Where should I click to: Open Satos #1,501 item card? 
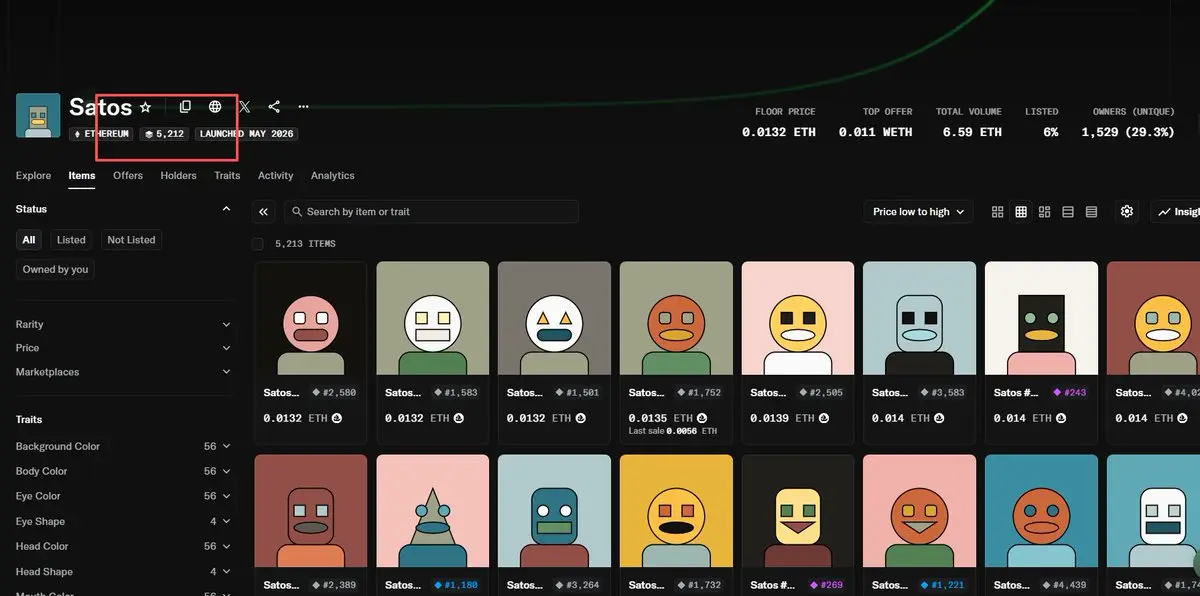click(x=554, y=351)
